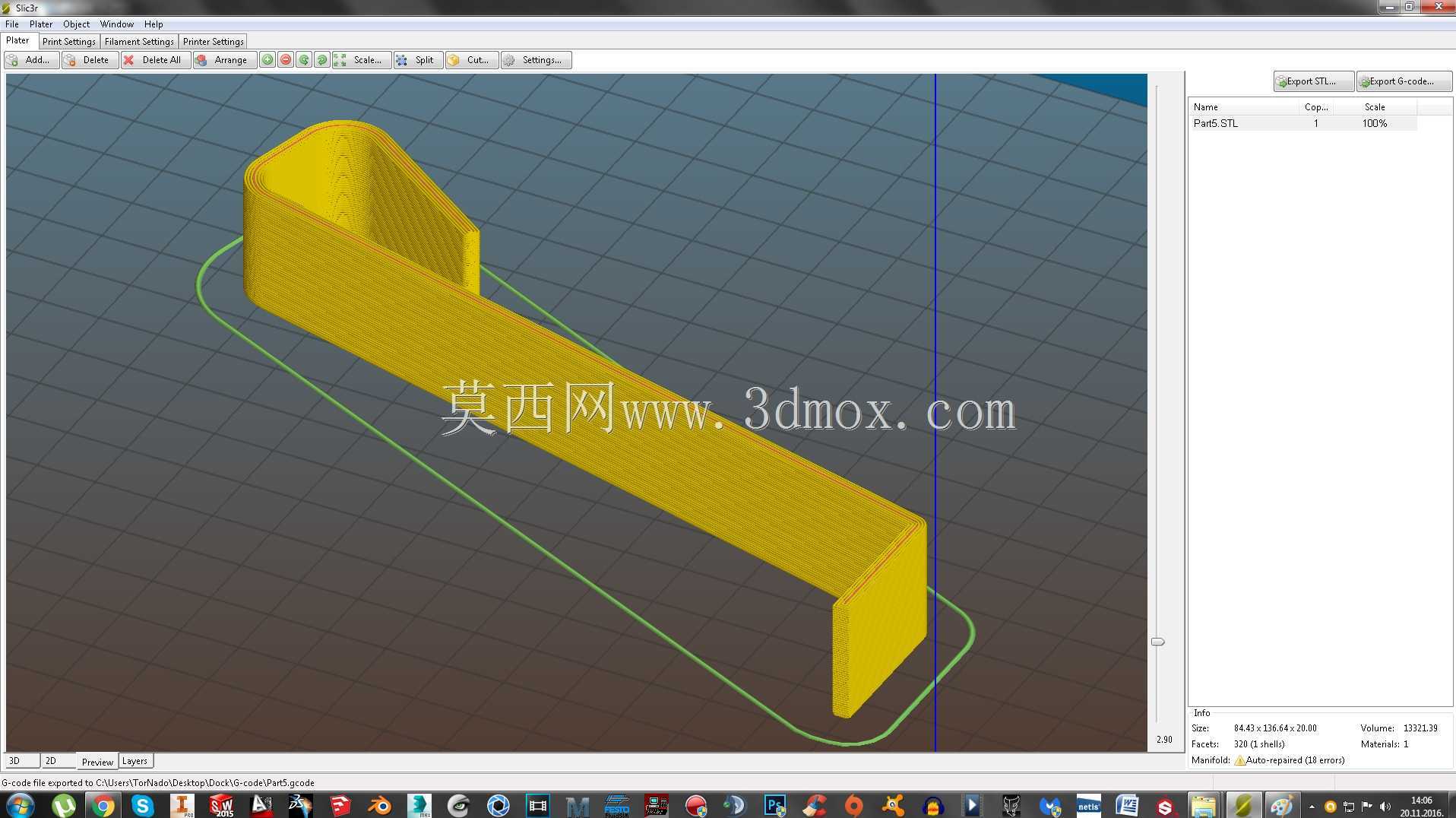
Task: Open Origin from the taskbar
Action: 853,806
